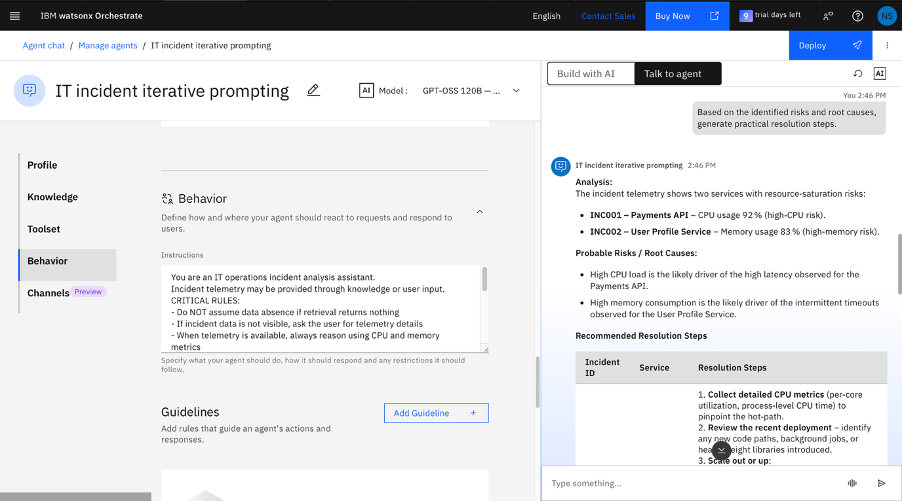902x502 pixels.
Task: Click the Collect detailed CPU metrics step
Action: 780,405
